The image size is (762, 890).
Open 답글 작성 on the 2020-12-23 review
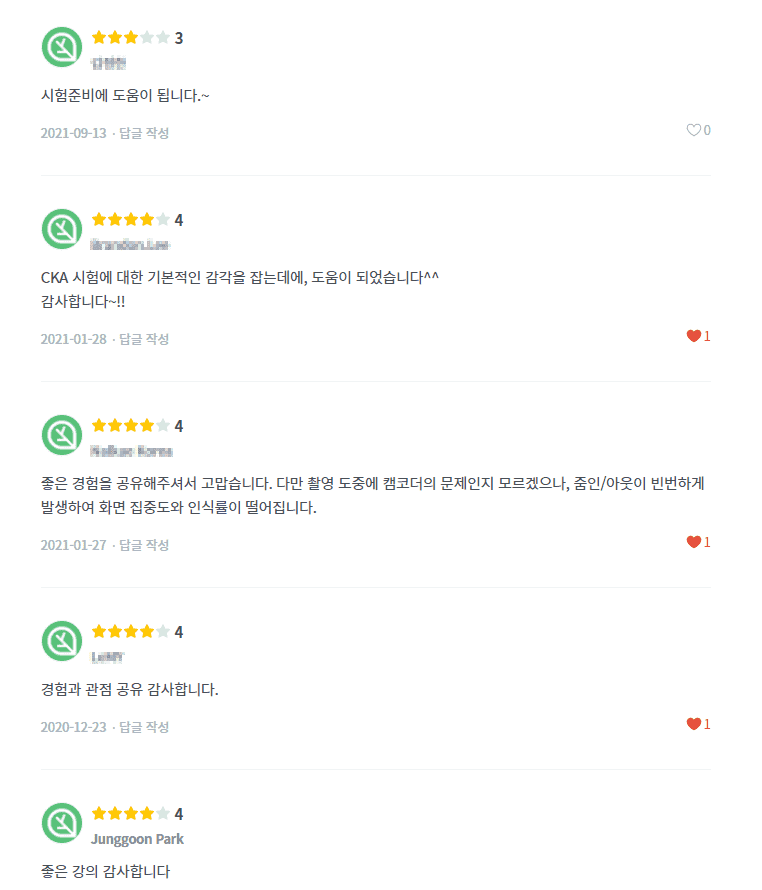click(144, 727)
